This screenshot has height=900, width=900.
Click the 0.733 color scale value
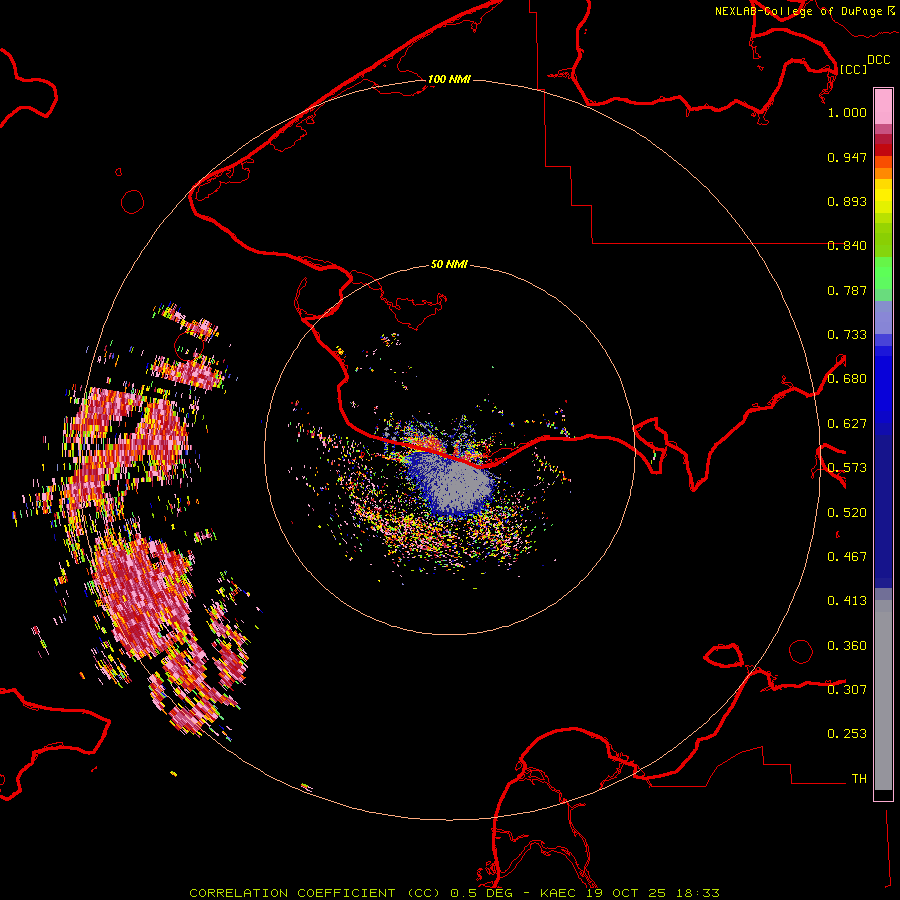847,335
